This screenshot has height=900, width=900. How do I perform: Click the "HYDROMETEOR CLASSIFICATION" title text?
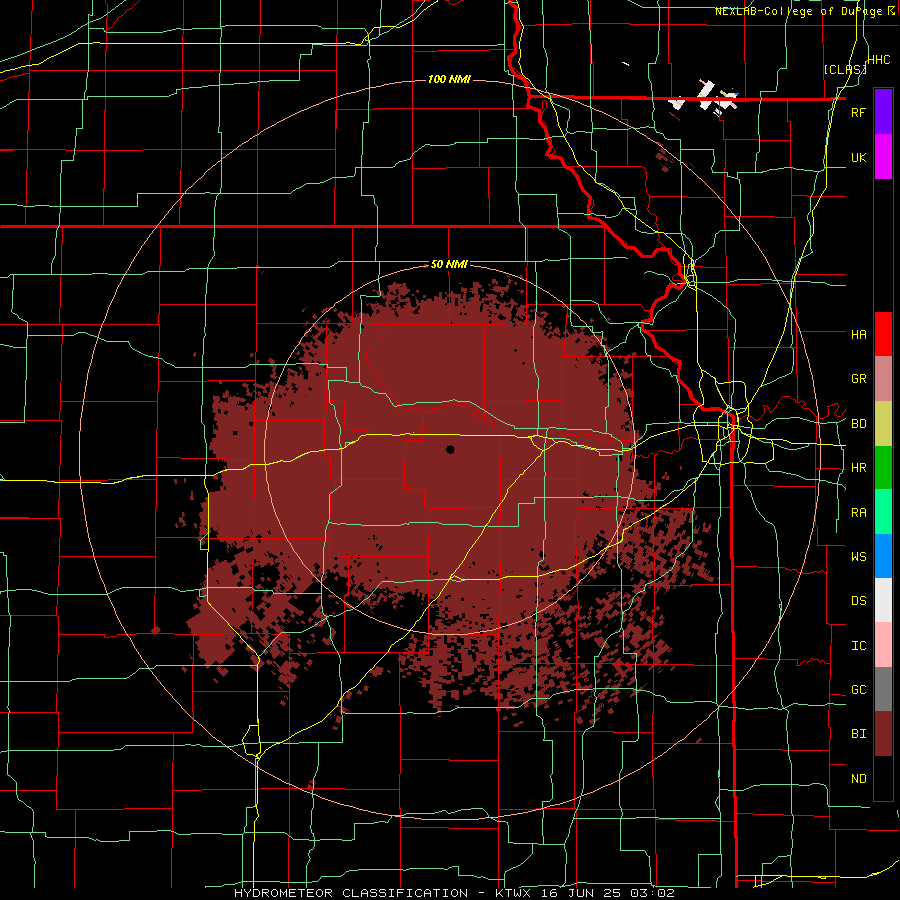pos(353,893)
